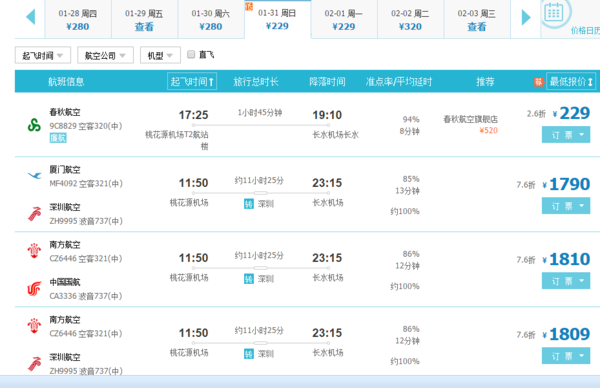The height and width of the screenshot is (388, 600).
Task: Click the 推荐 column header
Action: 485,82
